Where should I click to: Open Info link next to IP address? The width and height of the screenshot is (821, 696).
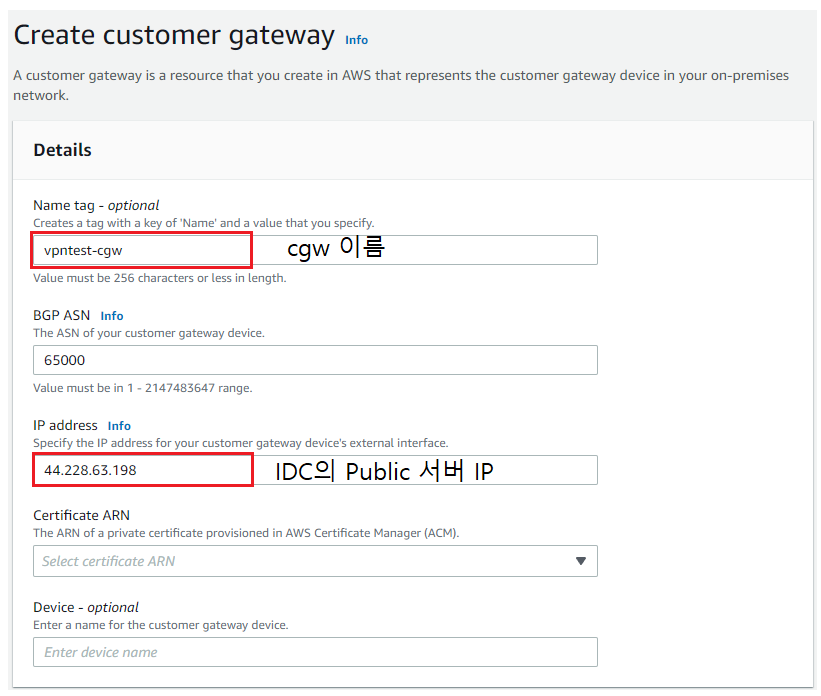(119, 426)
